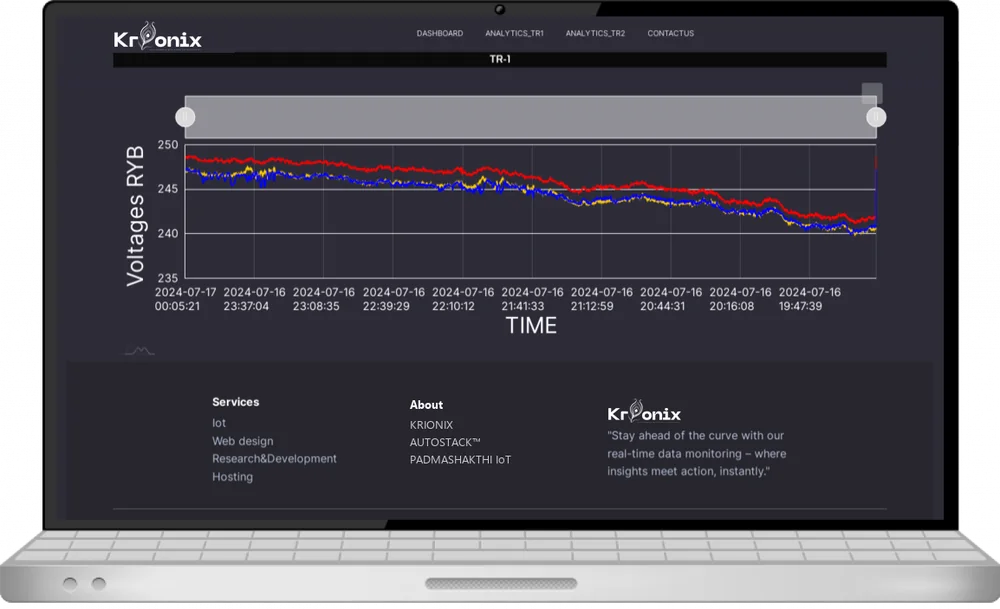
Task: Click the About footer heading
Action: click(x=426, y=405)
